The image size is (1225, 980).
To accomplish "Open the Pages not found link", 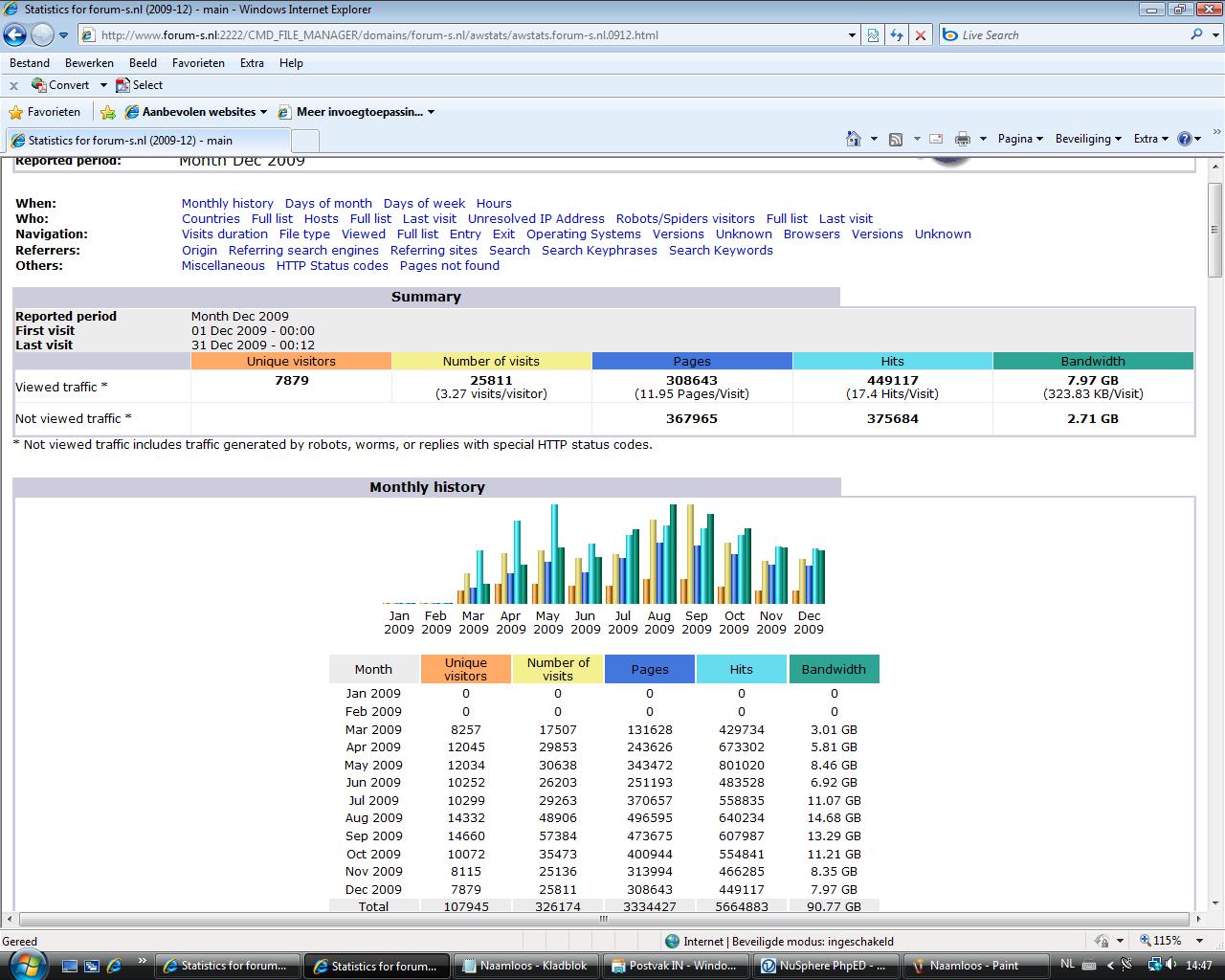I will click(x=450, y=265).
